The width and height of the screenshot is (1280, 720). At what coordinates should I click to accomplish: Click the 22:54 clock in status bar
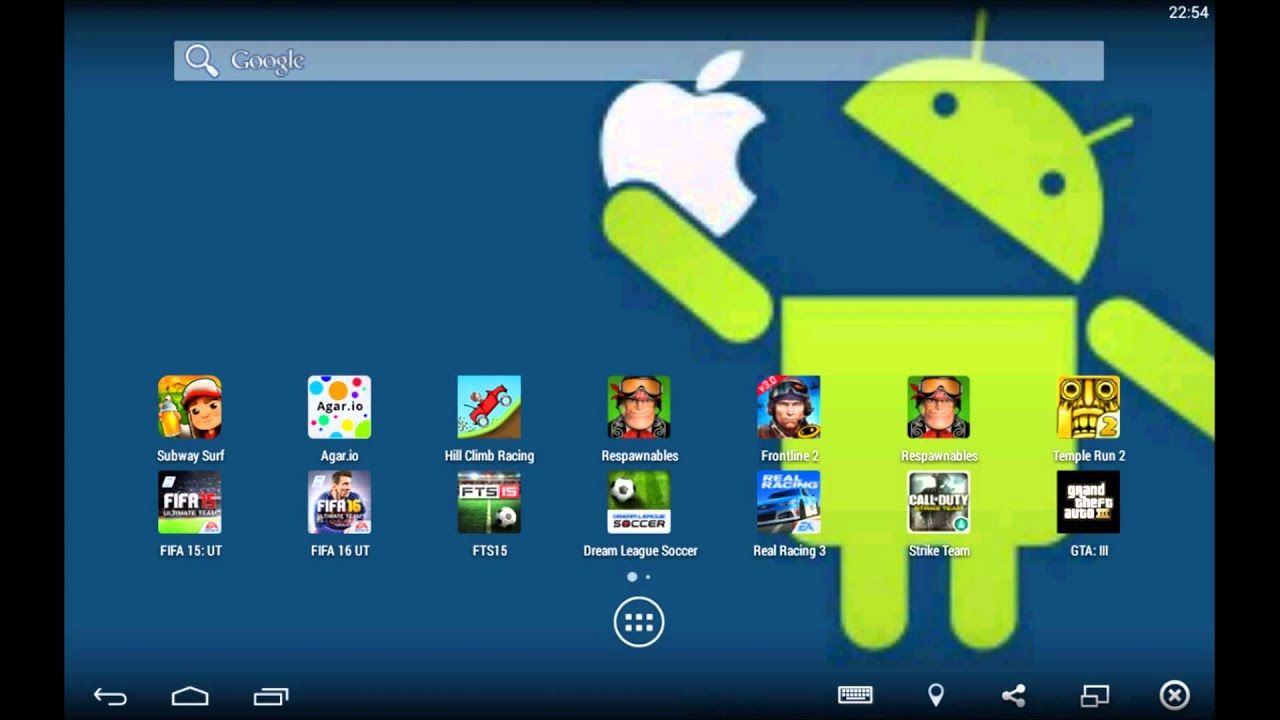1188,12
